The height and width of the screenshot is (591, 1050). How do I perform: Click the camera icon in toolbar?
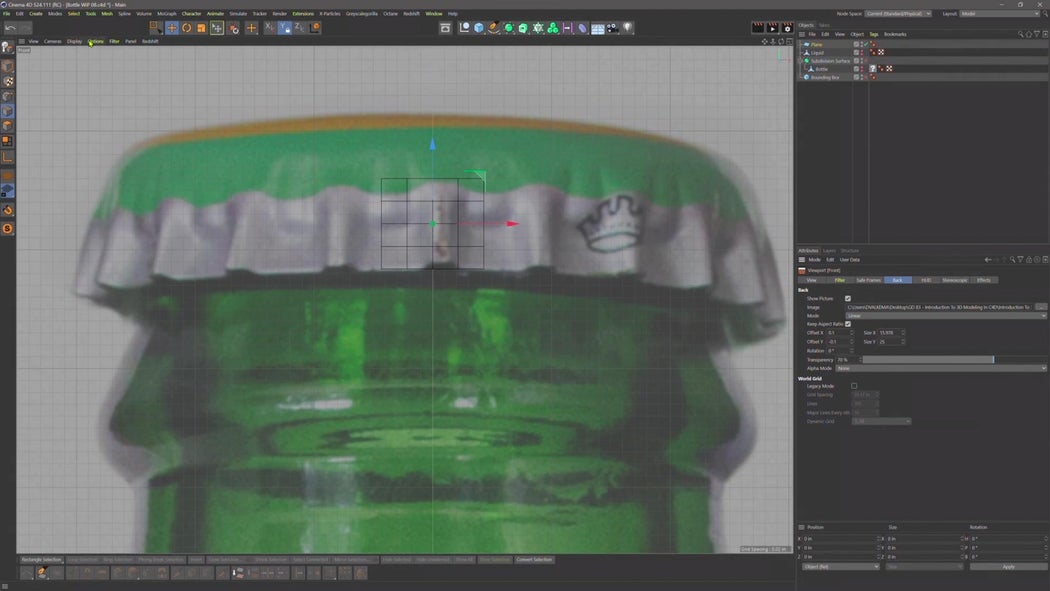[613, 27]
